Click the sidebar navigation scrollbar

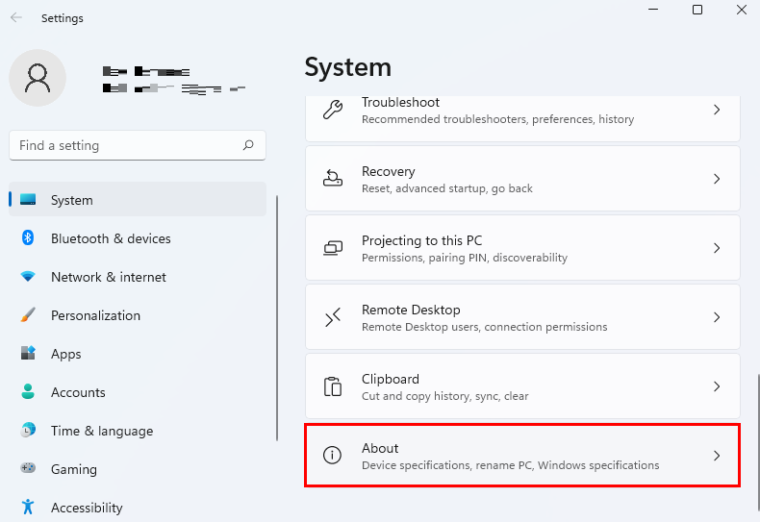tap(277, 318)
